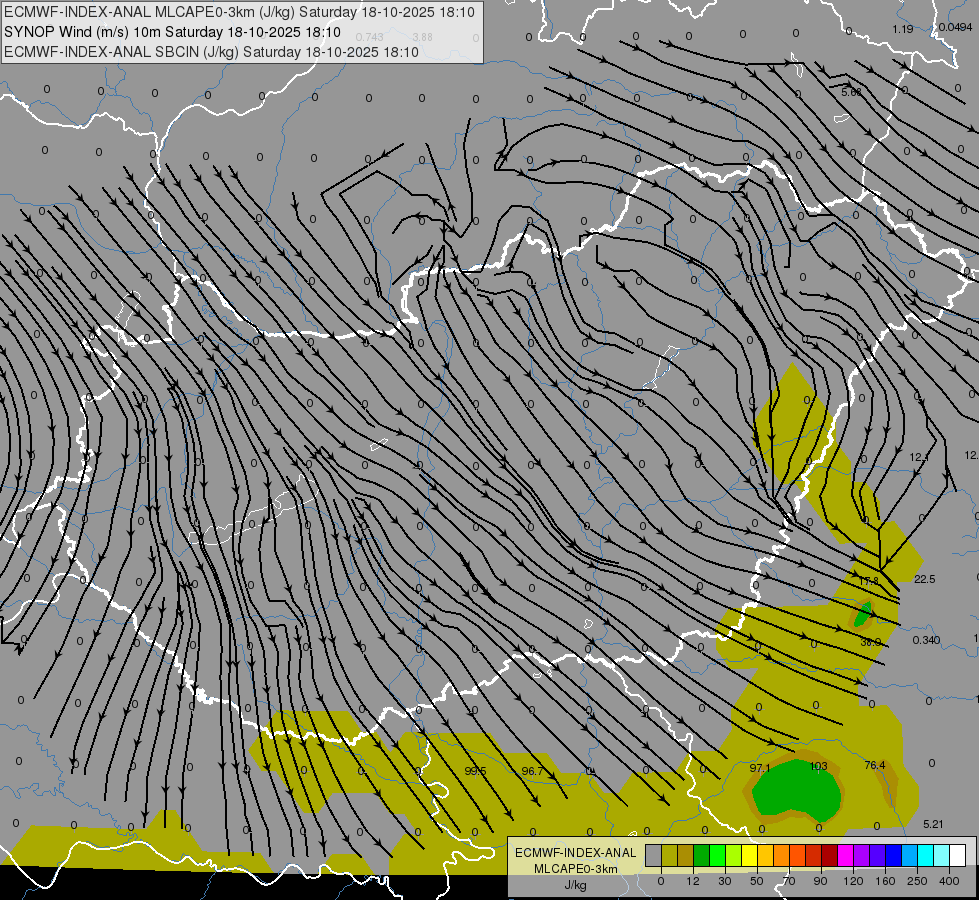Click the '103' value on the map
This screenshot has height=900, width=979.
pos(818,766)
